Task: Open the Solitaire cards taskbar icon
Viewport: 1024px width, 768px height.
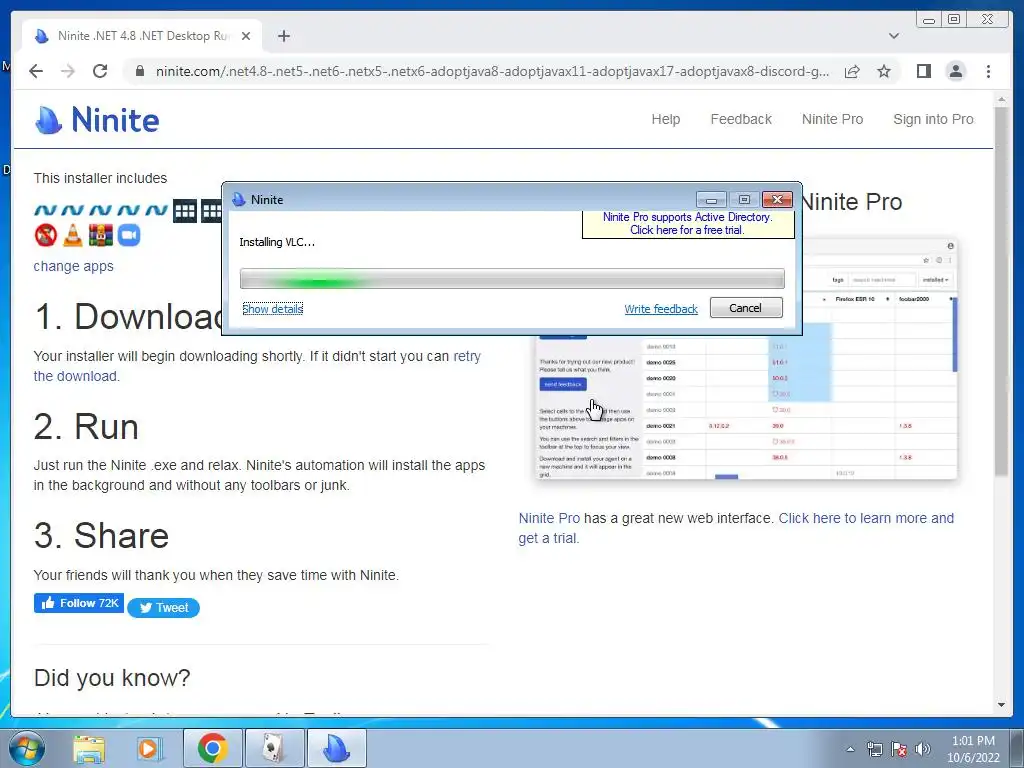Action: click(274, 748)
